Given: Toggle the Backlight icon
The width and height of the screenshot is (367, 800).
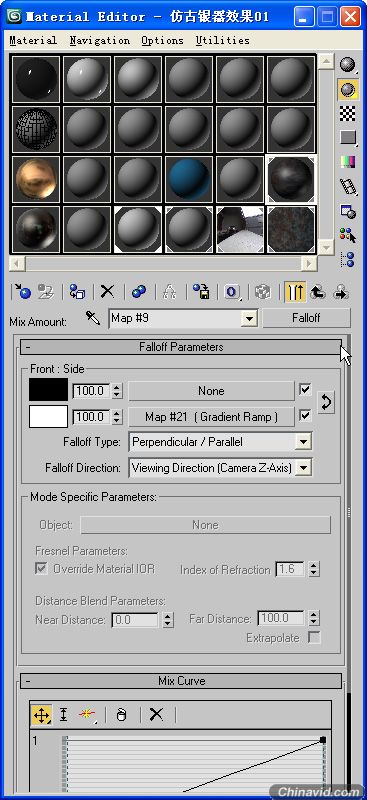Looking at the screenshot, I should [348, 89].
